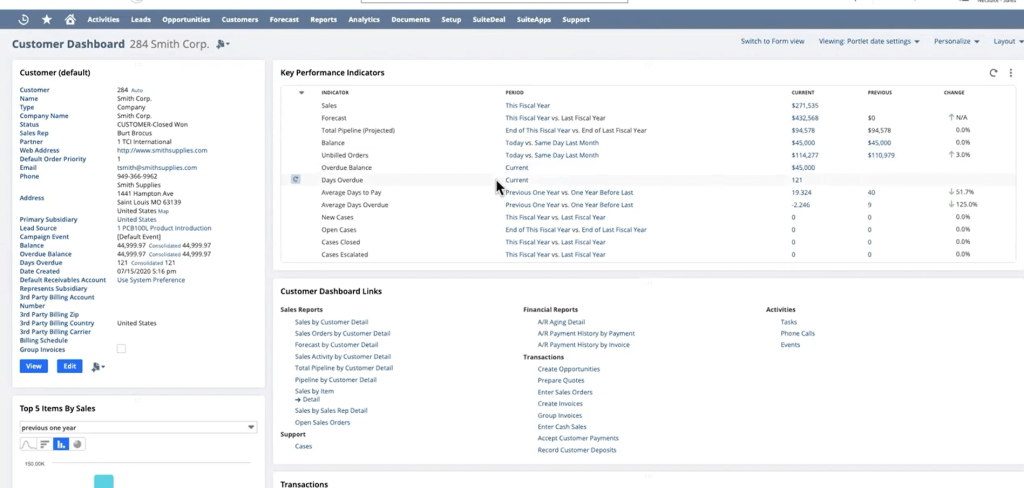Click up arrow in Forecast change column

[x=951, y=118]
